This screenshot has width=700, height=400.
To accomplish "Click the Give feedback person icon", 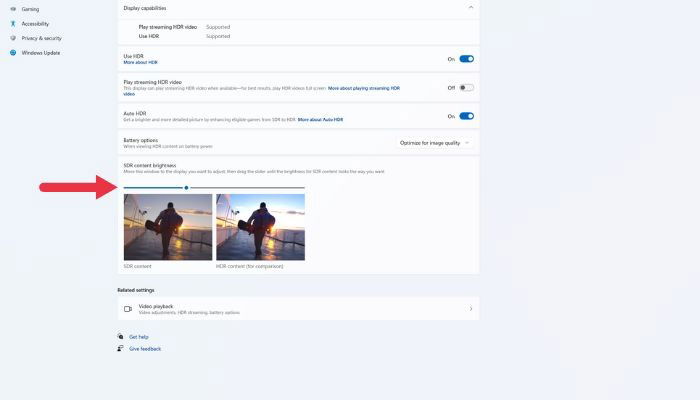I will point(121,349).
